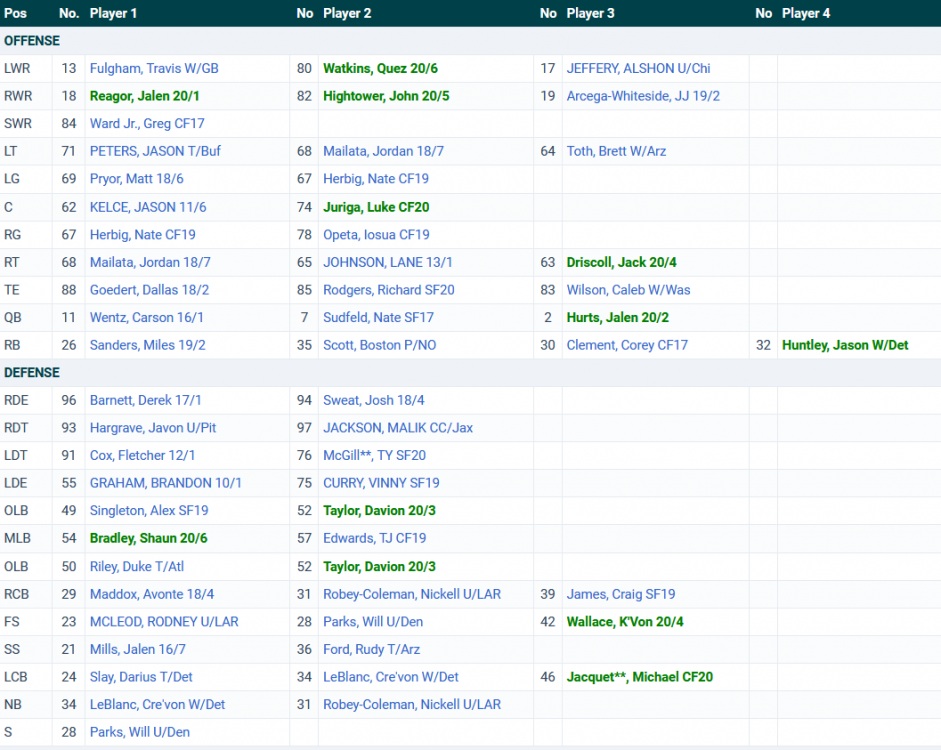Open Jacquet**, Michael CF20 link

point(640,677)
